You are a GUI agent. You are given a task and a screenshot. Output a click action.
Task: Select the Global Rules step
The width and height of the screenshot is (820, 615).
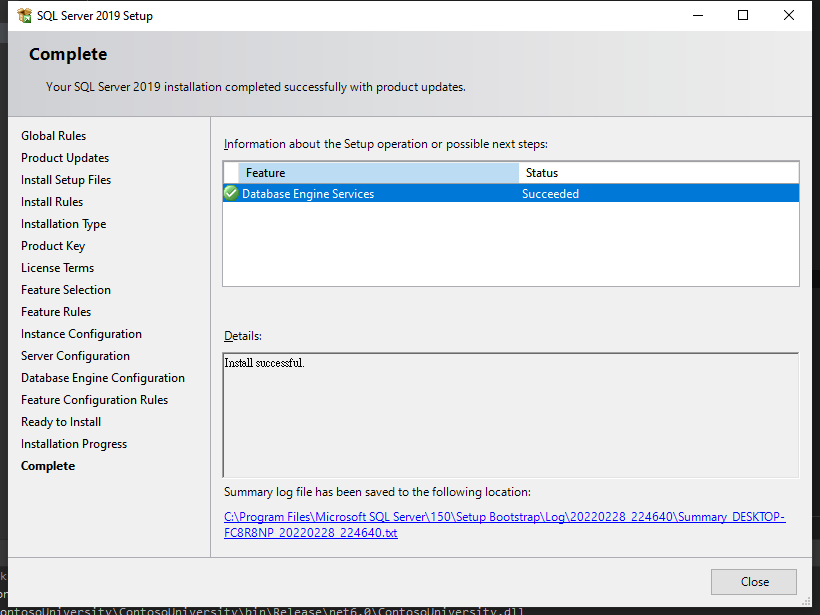click(54, 136)
